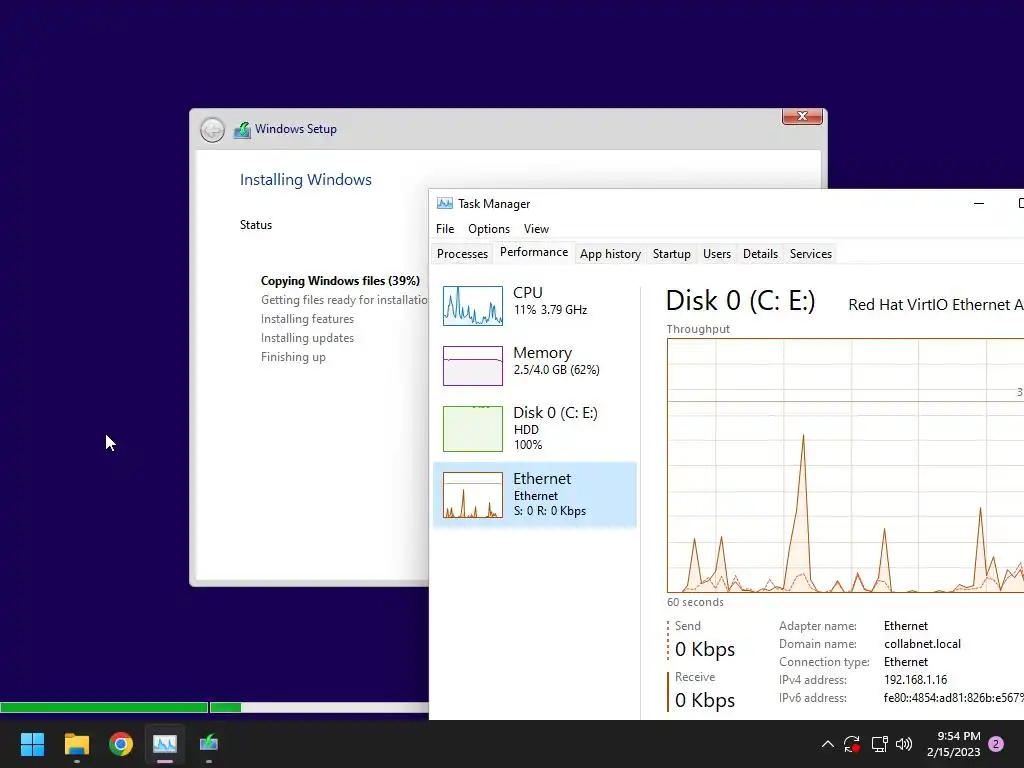1024x768 pixels.
Task: Open the Options menu in Task Manager
Action: point(488,229)
